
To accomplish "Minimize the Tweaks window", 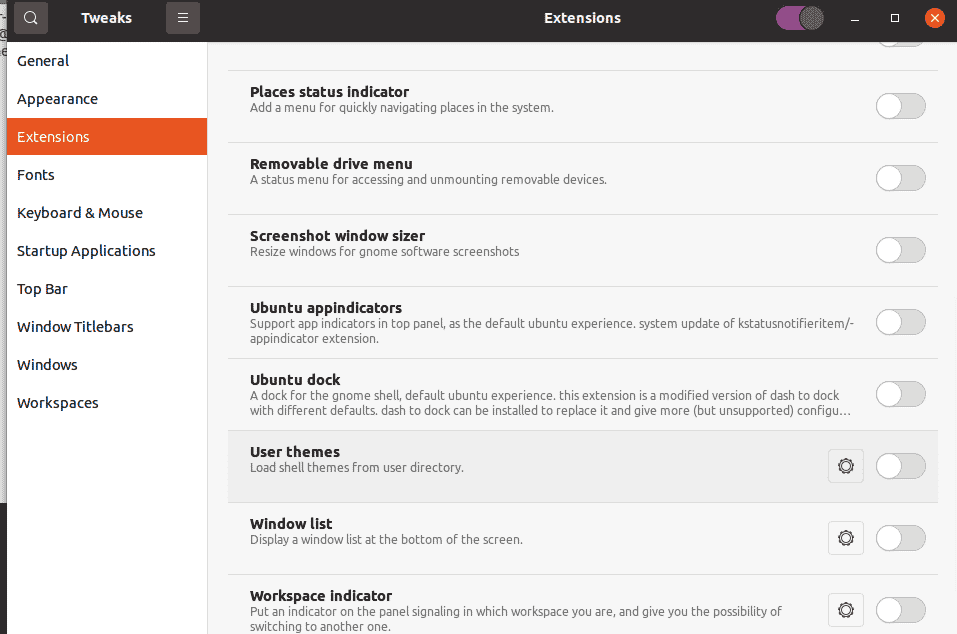I will 855,18.
